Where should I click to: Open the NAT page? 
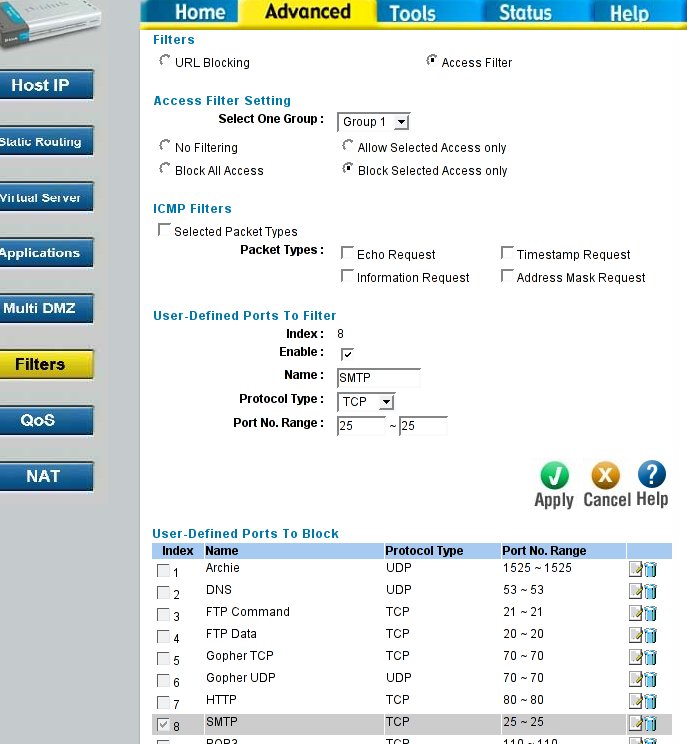[x=46, y=476]
